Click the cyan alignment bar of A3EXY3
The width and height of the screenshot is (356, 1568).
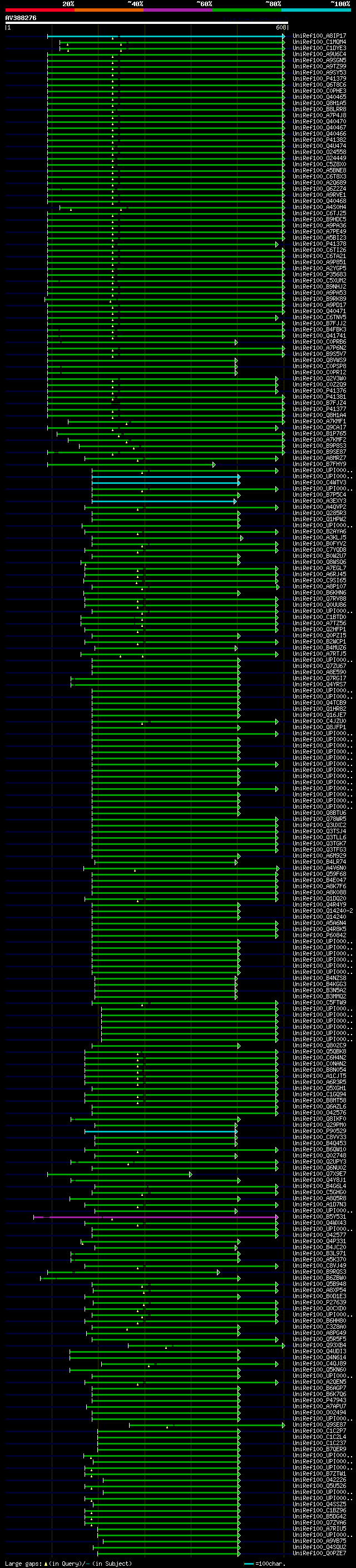click(164, 501)
